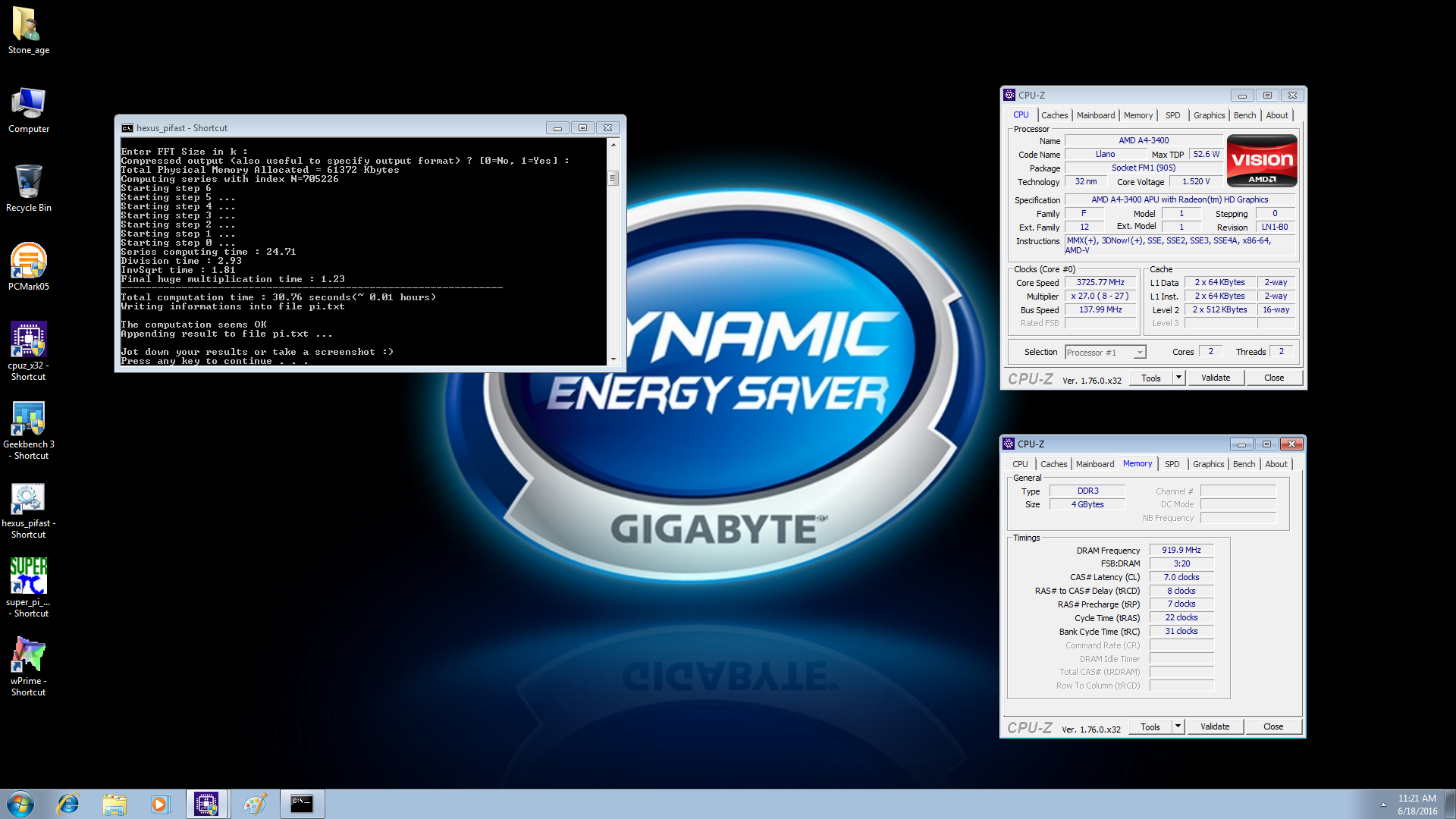Open About tab in top CPU-Z

pyautogui.click(x=1277, y=115)
